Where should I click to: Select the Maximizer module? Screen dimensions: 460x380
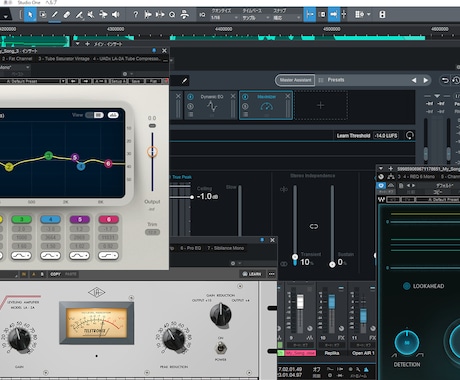[x=266, y=105]
